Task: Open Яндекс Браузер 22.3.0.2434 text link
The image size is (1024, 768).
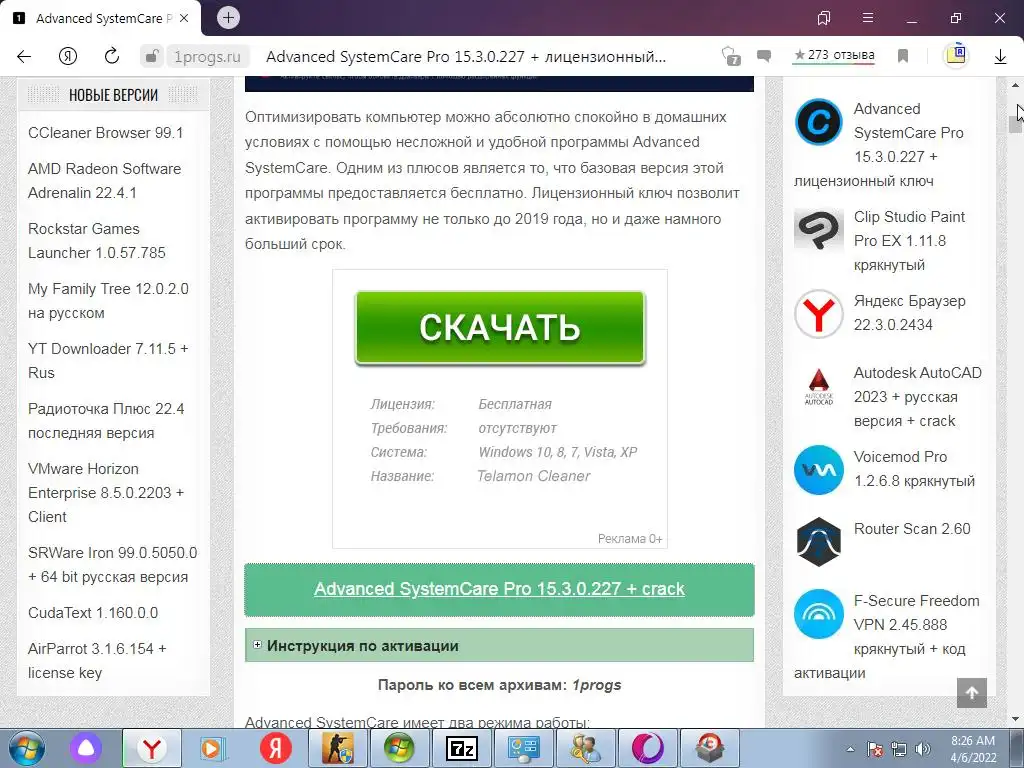Action: click(x=909, y=313)
